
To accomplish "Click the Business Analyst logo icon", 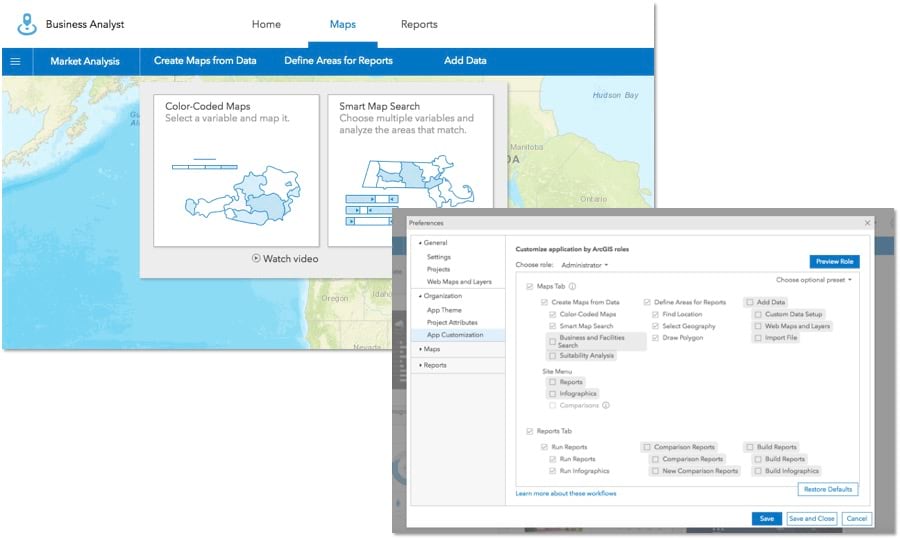I will (x=26, y=24).
